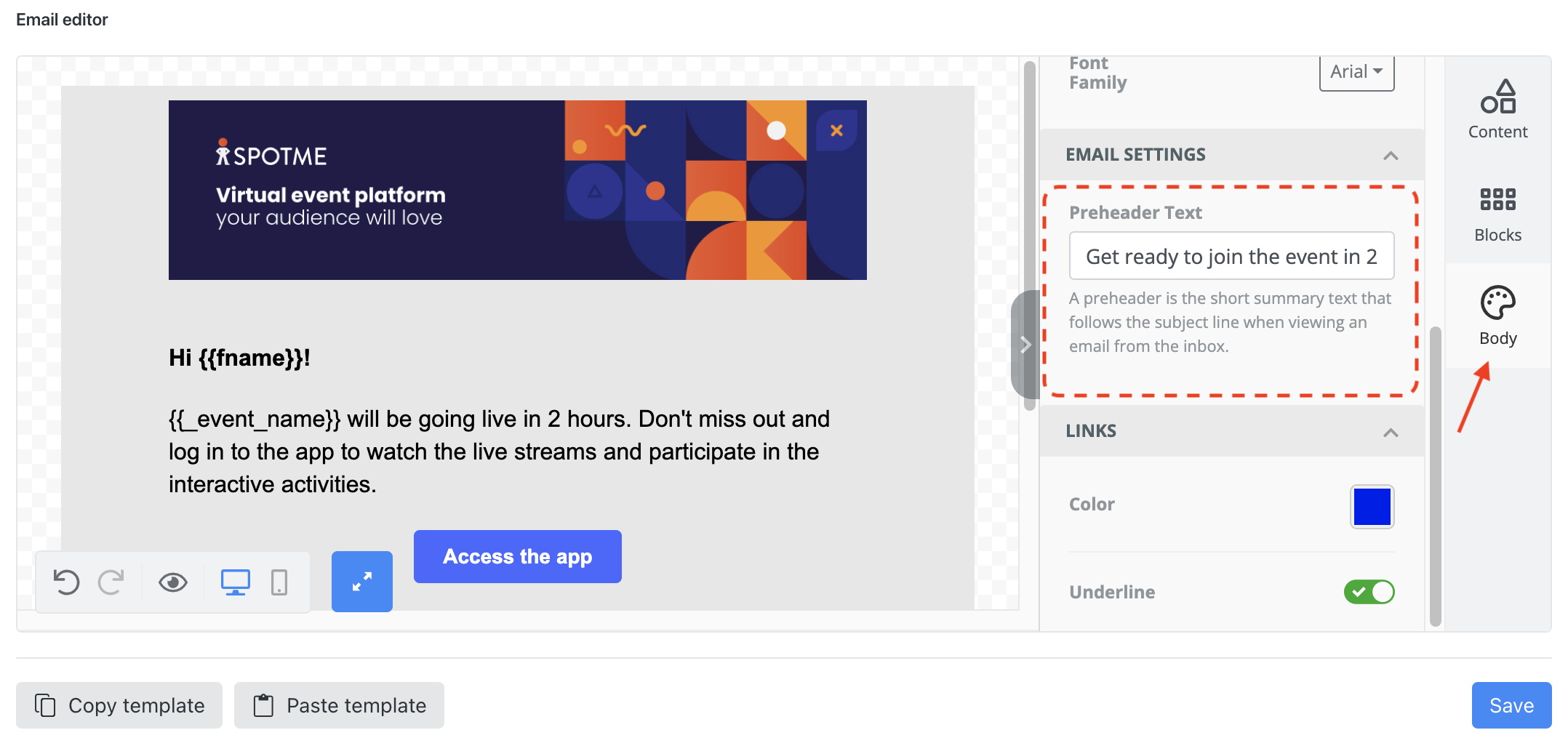Click the Preheader Text input field
1568x746 pixels.
coord(1231,256)
